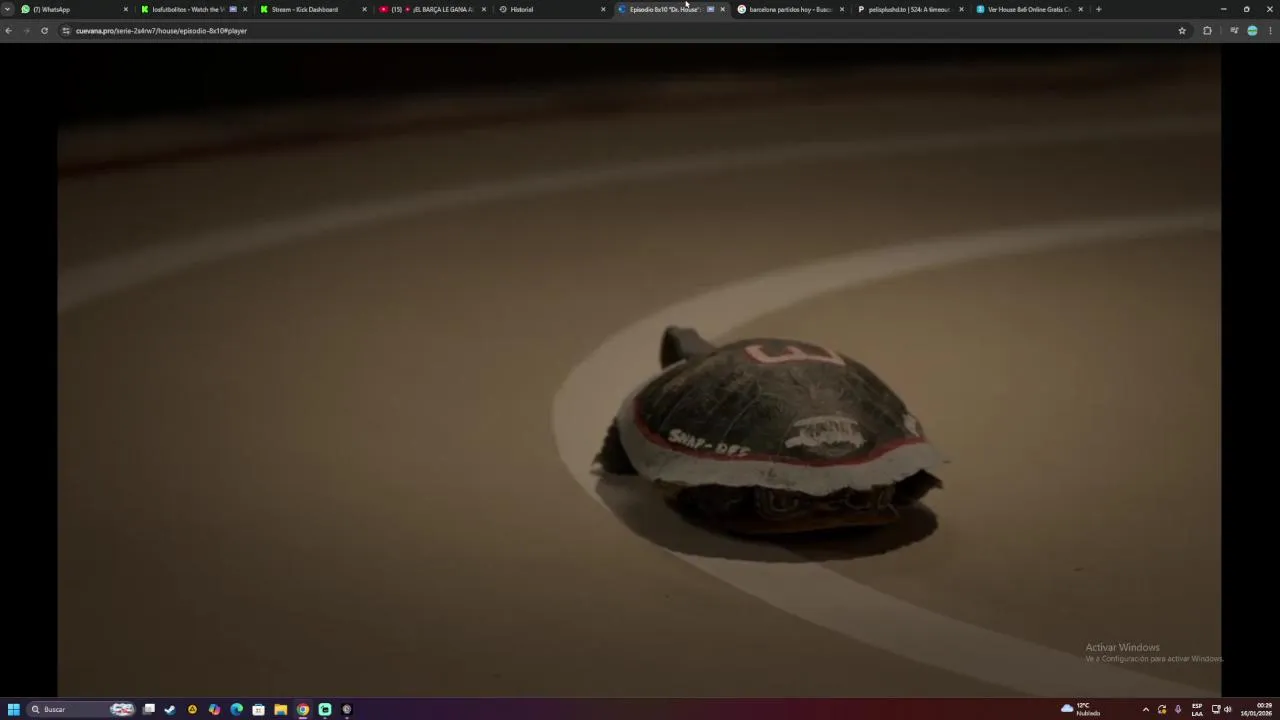Open the Chrome three-dot menu
This screenshot has height=720, width=1280.
[1270, 31]
